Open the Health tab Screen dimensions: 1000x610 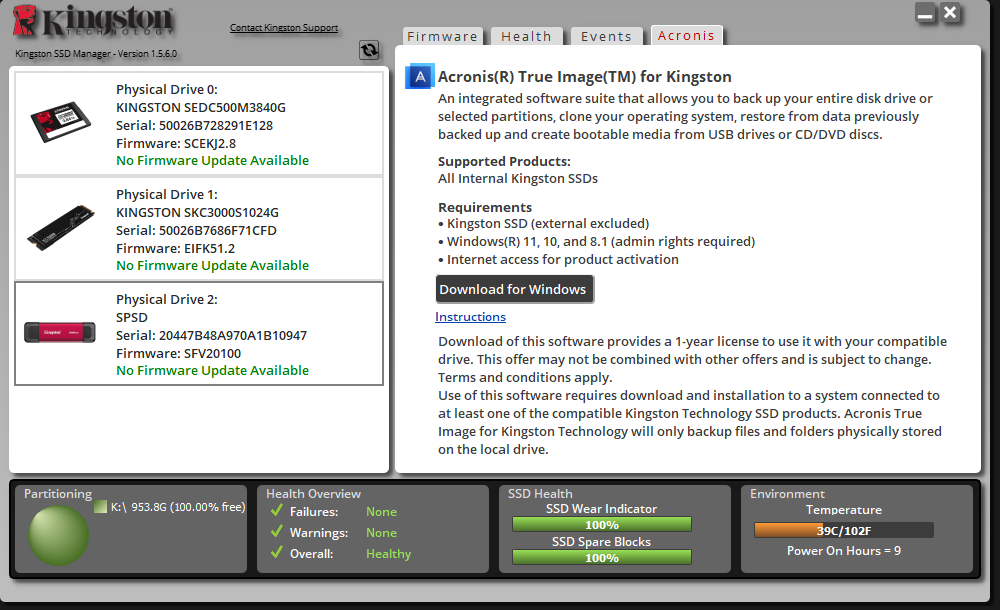click(x=526, y=36)
